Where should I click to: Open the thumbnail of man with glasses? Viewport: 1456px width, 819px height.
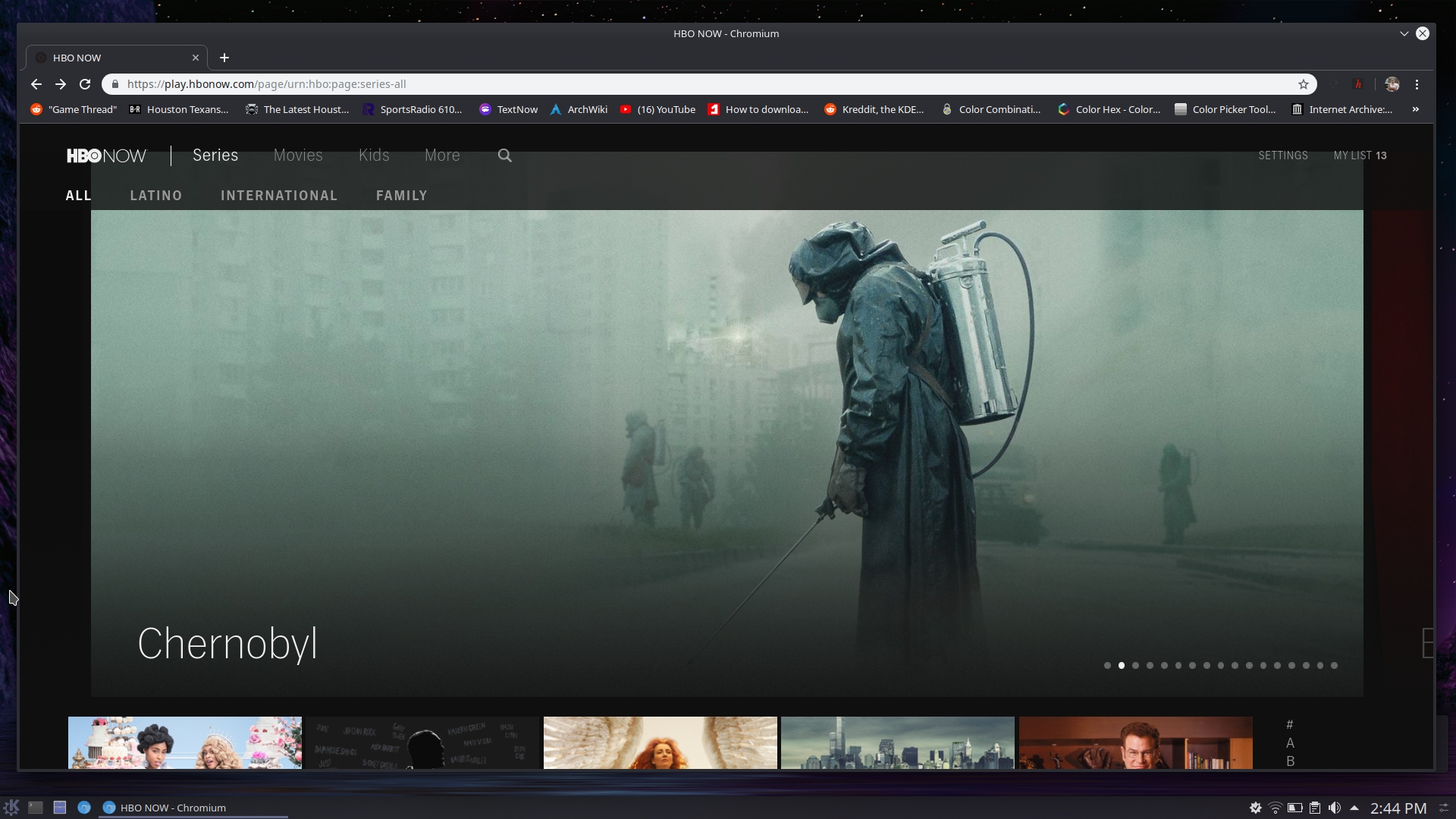click(1136, 742)
